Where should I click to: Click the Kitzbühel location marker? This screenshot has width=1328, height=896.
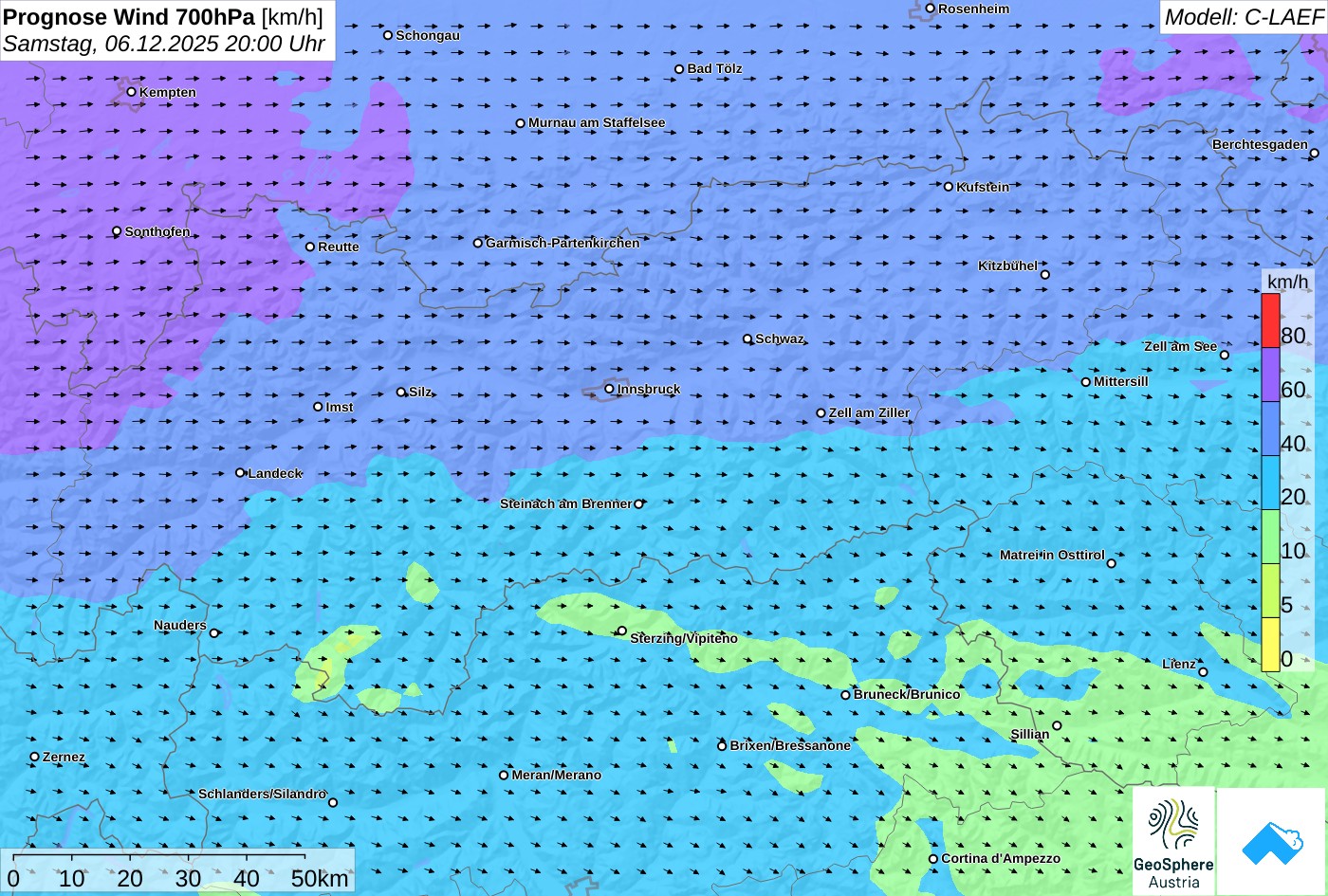click(1044, 274)
